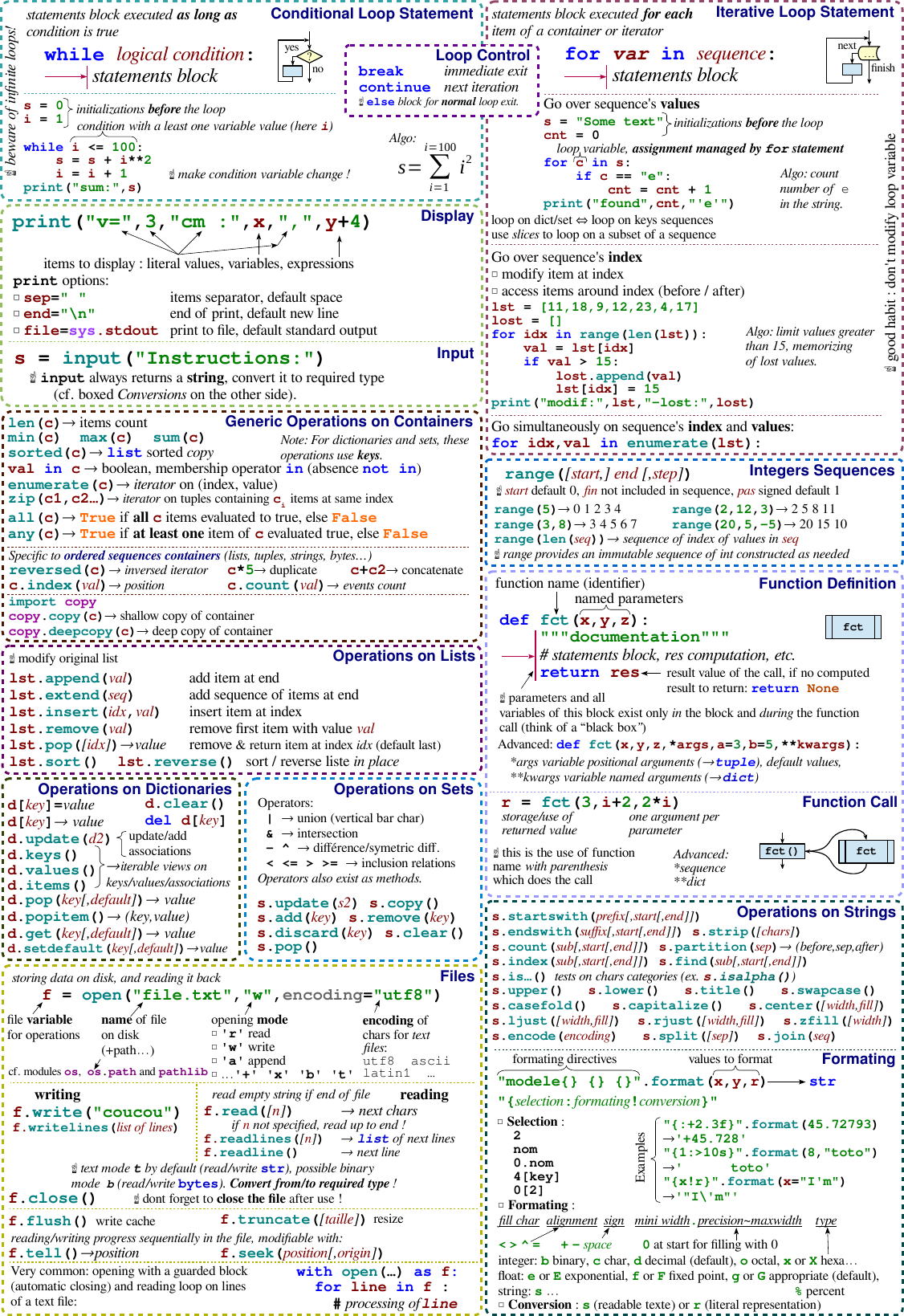Select the 'Operations on Sets' heading
The height and width of the screenshot is (1316, 904).
coord(403,789)
